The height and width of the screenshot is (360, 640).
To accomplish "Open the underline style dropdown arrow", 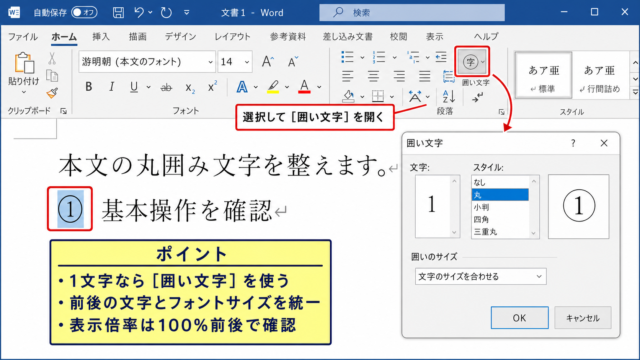I will tap(149, 87).
